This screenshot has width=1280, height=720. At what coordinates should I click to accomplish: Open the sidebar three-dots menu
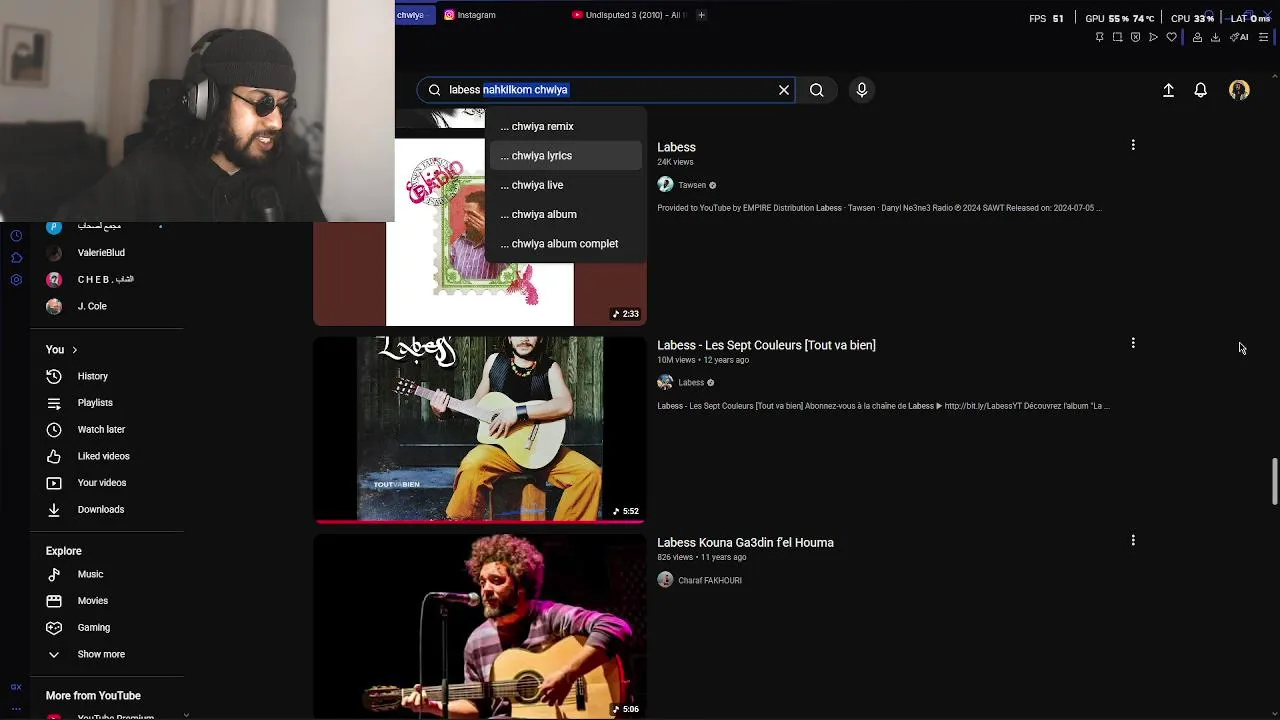click(x=16, y=708)
